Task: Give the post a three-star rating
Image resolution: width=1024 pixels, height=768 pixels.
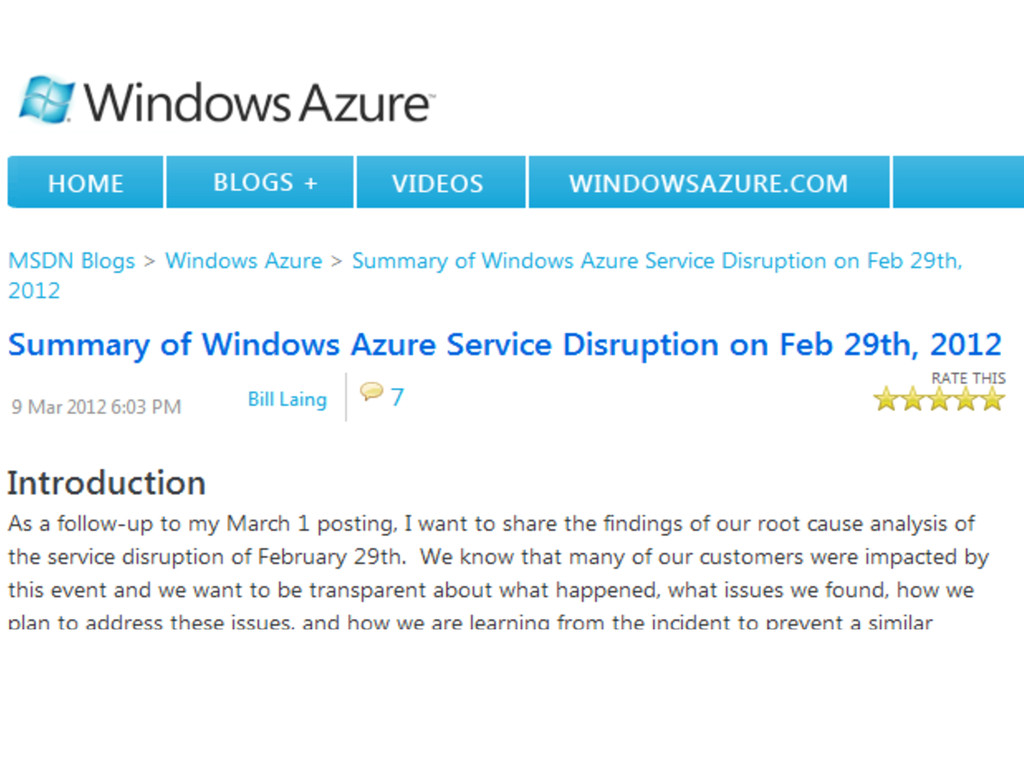Action: pyautogui.click(x=939, y=400)
